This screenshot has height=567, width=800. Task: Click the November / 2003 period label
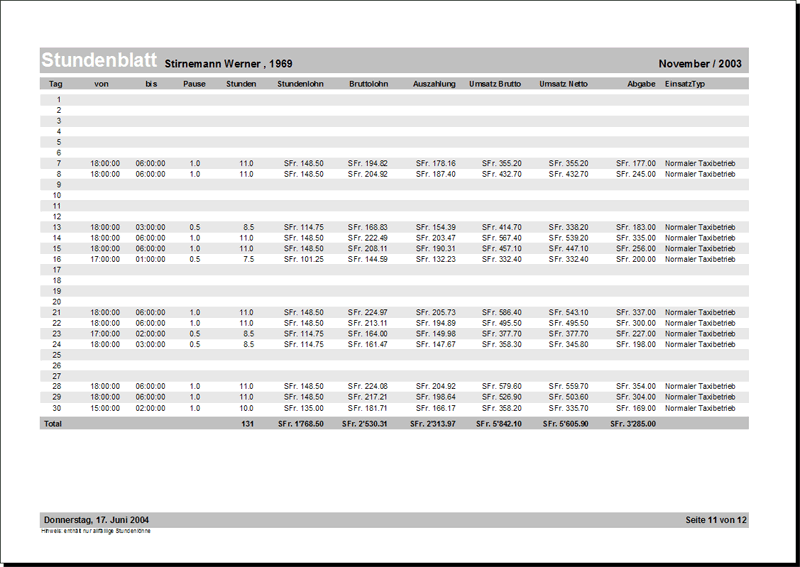(700, 64)
